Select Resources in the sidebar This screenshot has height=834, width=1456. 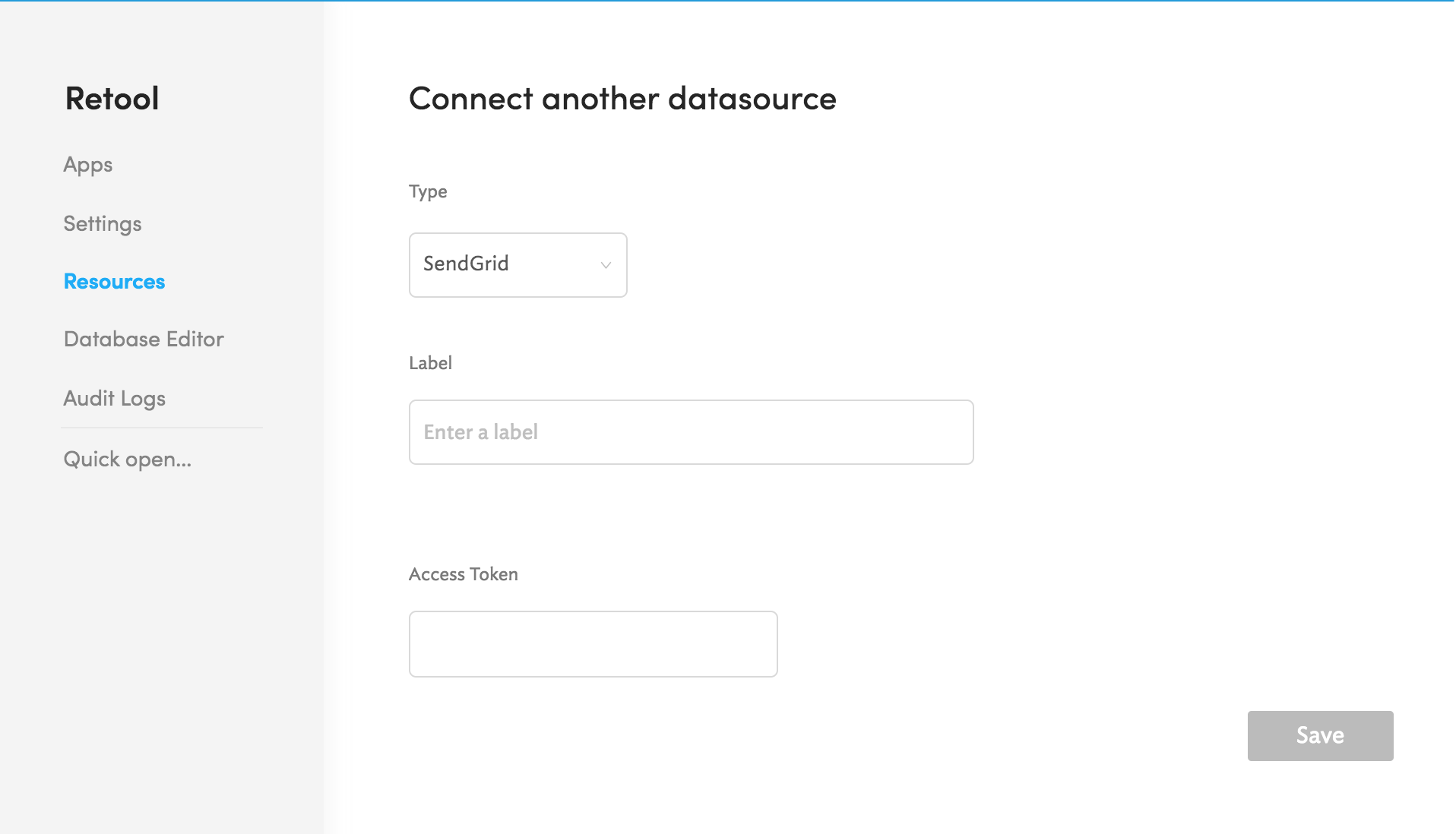click(114, 282)
